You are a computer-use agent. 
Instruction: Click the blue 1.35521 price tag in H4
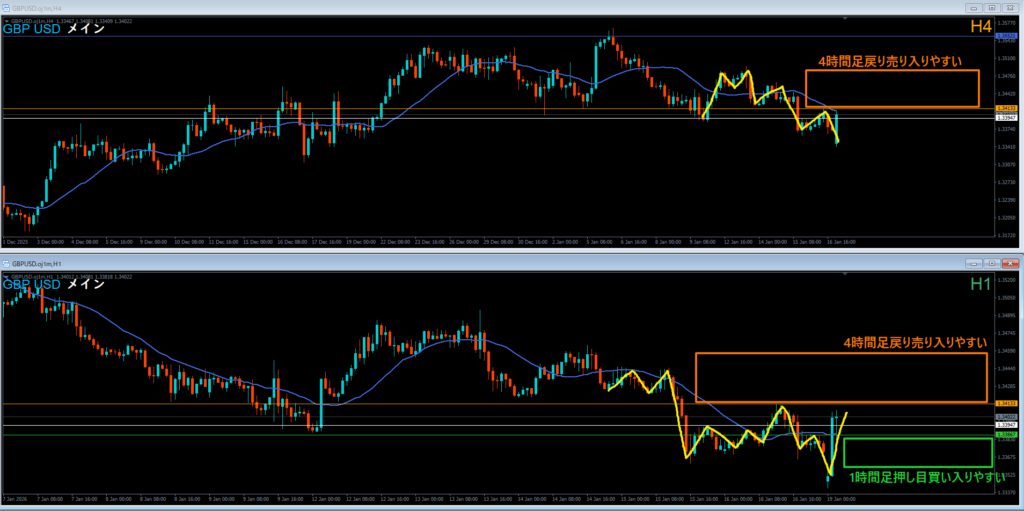click(x=1006, y=37)
